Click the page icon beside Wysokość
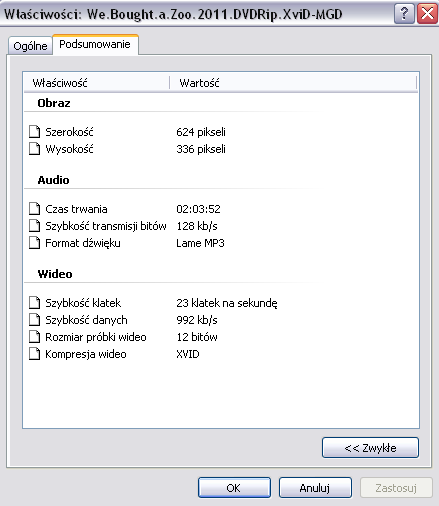439x506 pixels. (34, 149)
